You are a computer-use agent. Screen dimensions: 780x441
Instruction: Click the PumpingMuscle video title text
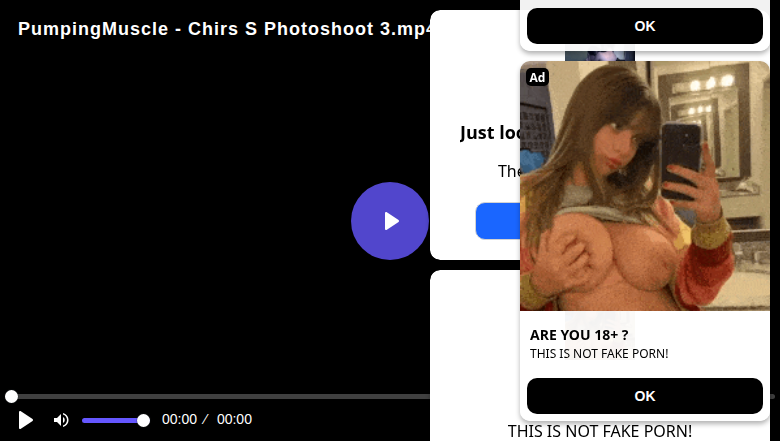click(x=224, y=29)
